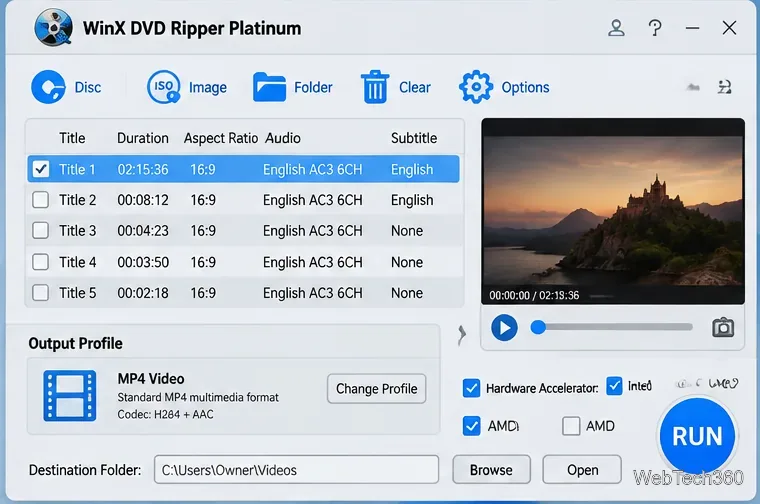760x504 pixels.
Task: Open the user account icon
Action: (616, 28)
